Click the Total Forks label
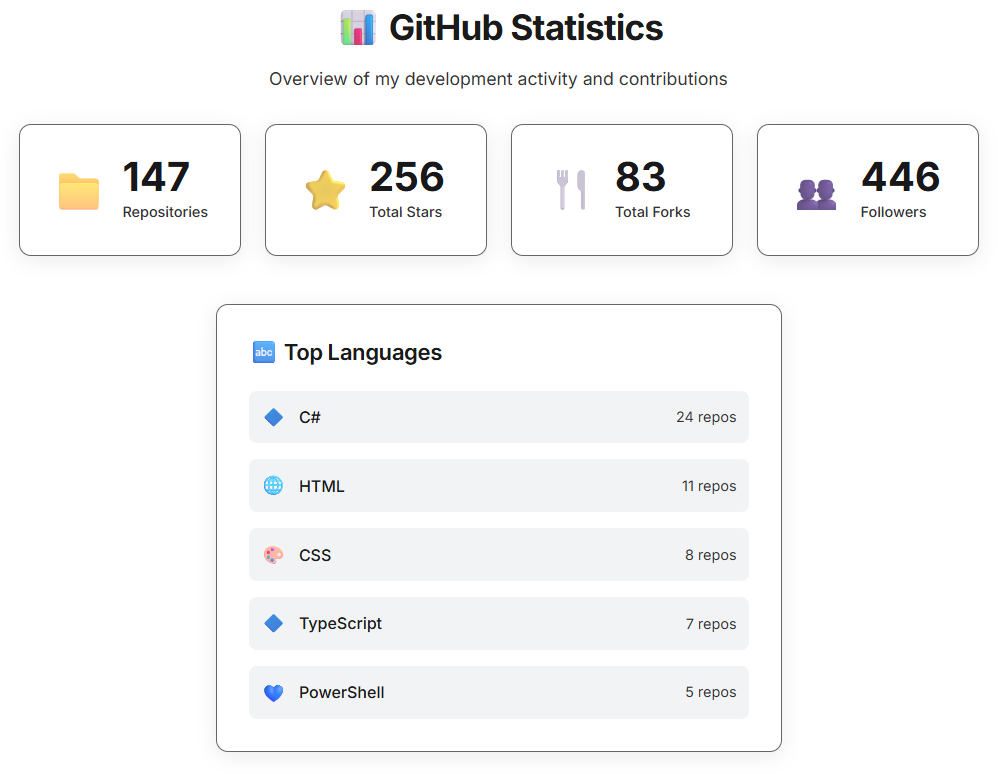 point(652,212)
